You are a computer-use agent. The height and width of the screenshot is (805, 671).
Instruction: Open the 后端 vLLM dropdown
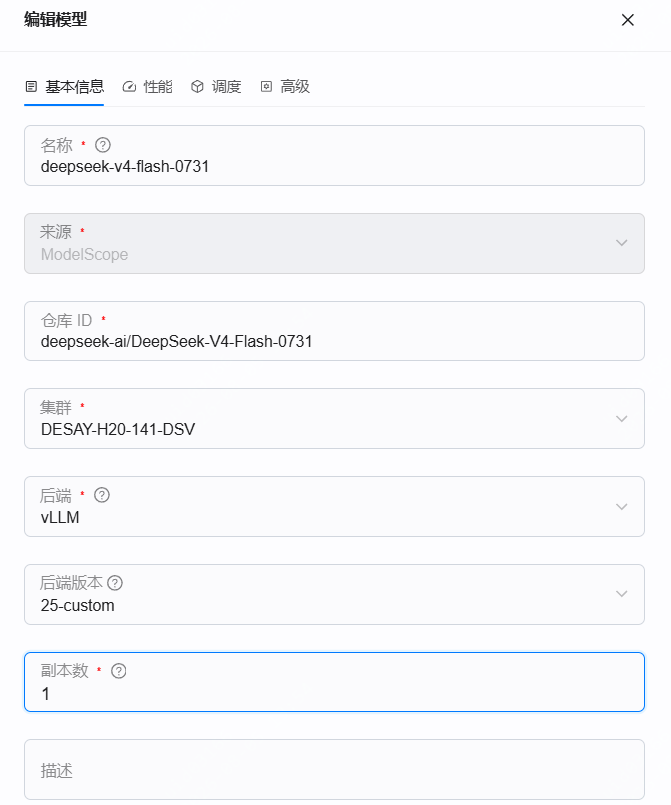(x=334, y=507)
